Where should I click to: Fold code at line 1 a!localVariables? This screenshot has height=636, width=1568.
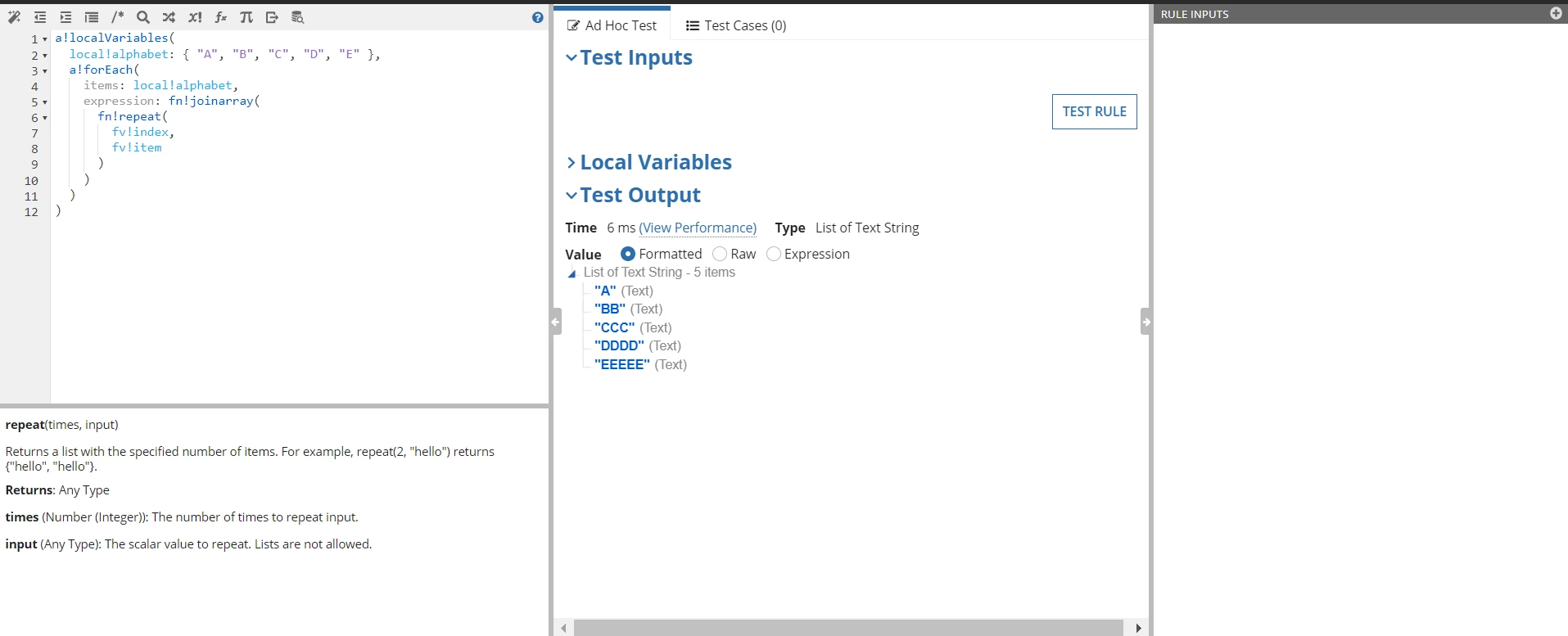pos(45,39)
